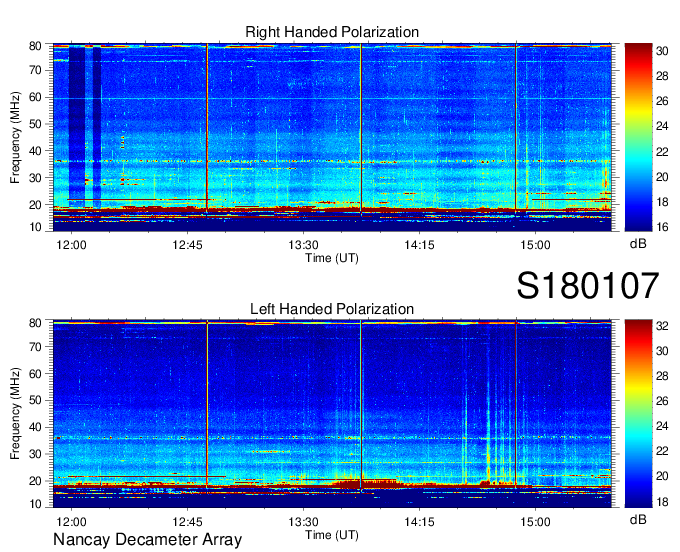Image resolution: width=680 pixels, height=552 pixels.
Task: Click the 10 MHz tick of left-handed plot
Action: click(35, 504)
